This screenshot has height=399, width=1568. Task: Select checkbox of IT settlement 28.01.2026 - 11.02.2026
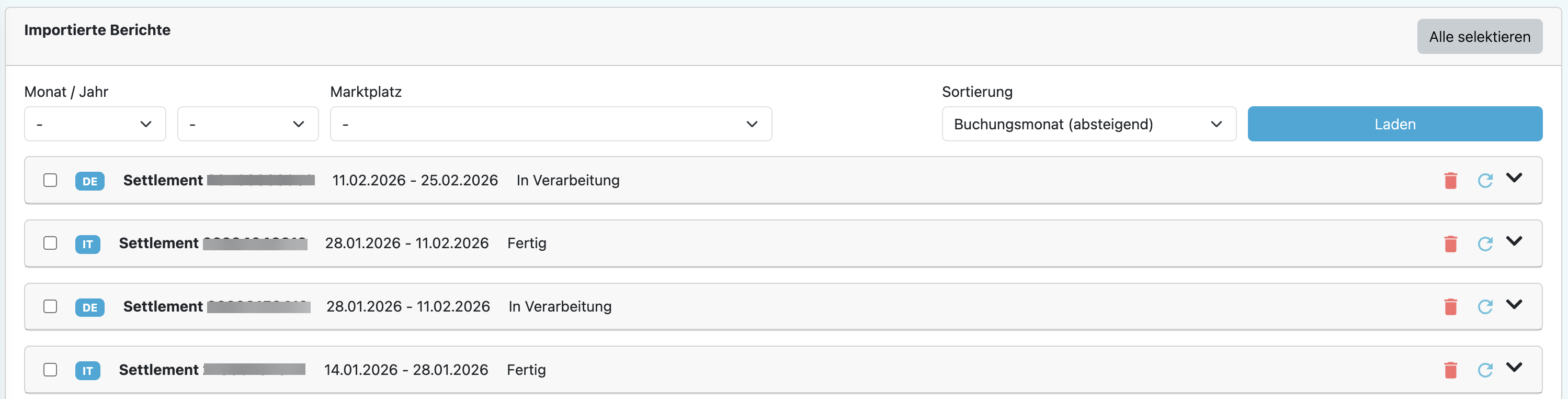[51, 243]
